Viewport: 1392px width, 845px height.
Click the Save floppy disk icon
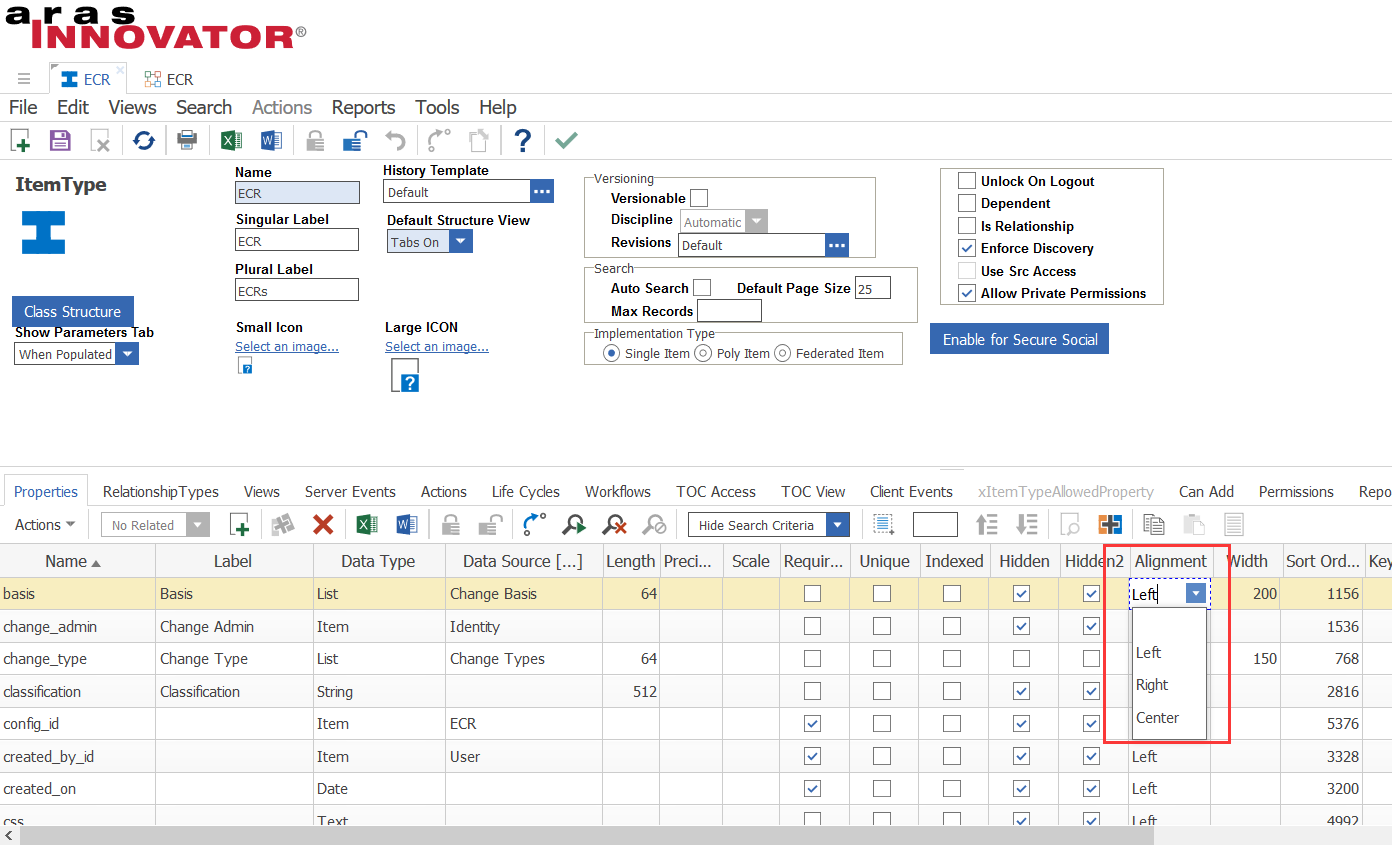pos(60,140)
